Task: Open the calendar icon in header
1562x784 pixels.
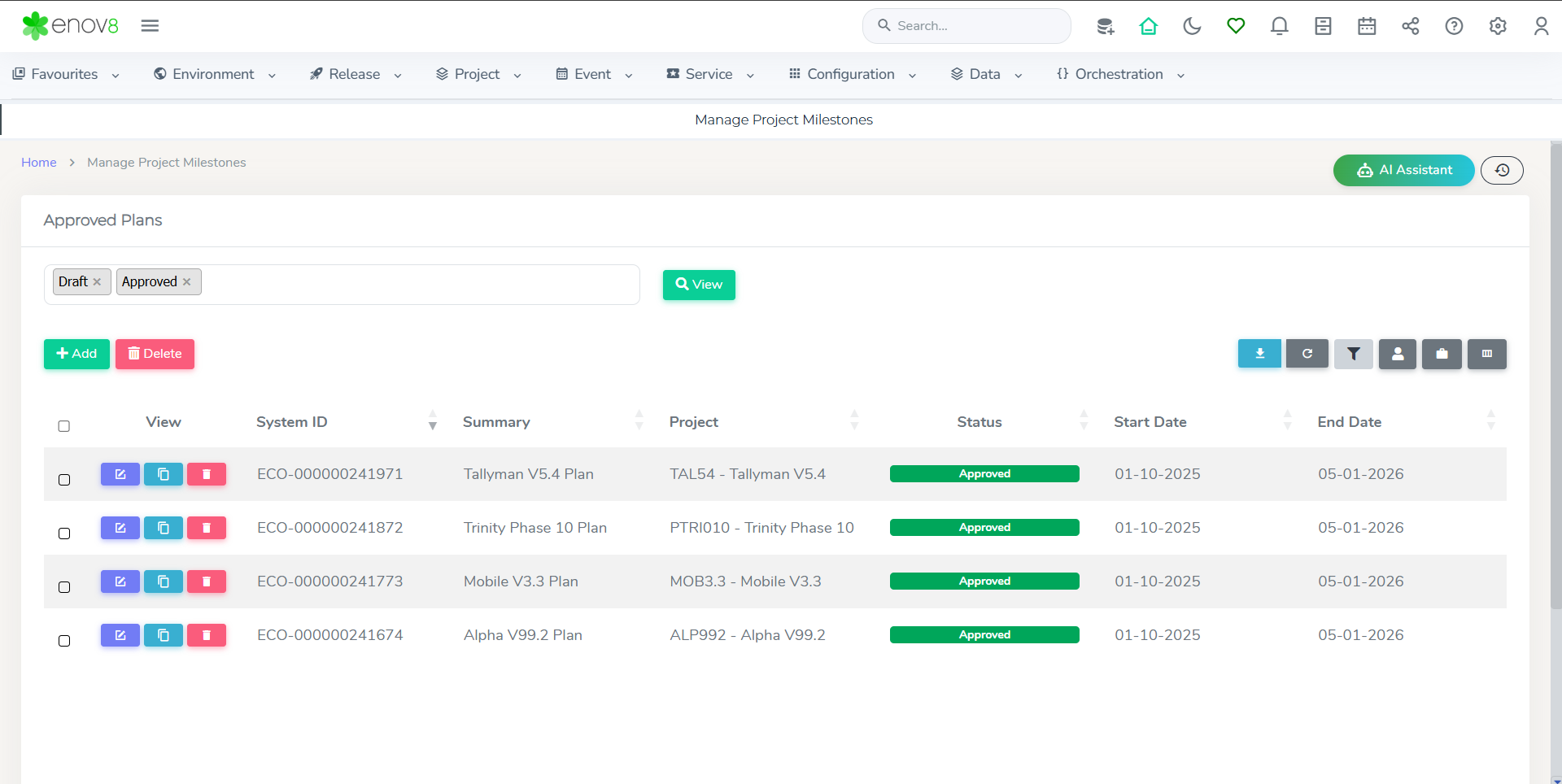Action: (1367, 26)
